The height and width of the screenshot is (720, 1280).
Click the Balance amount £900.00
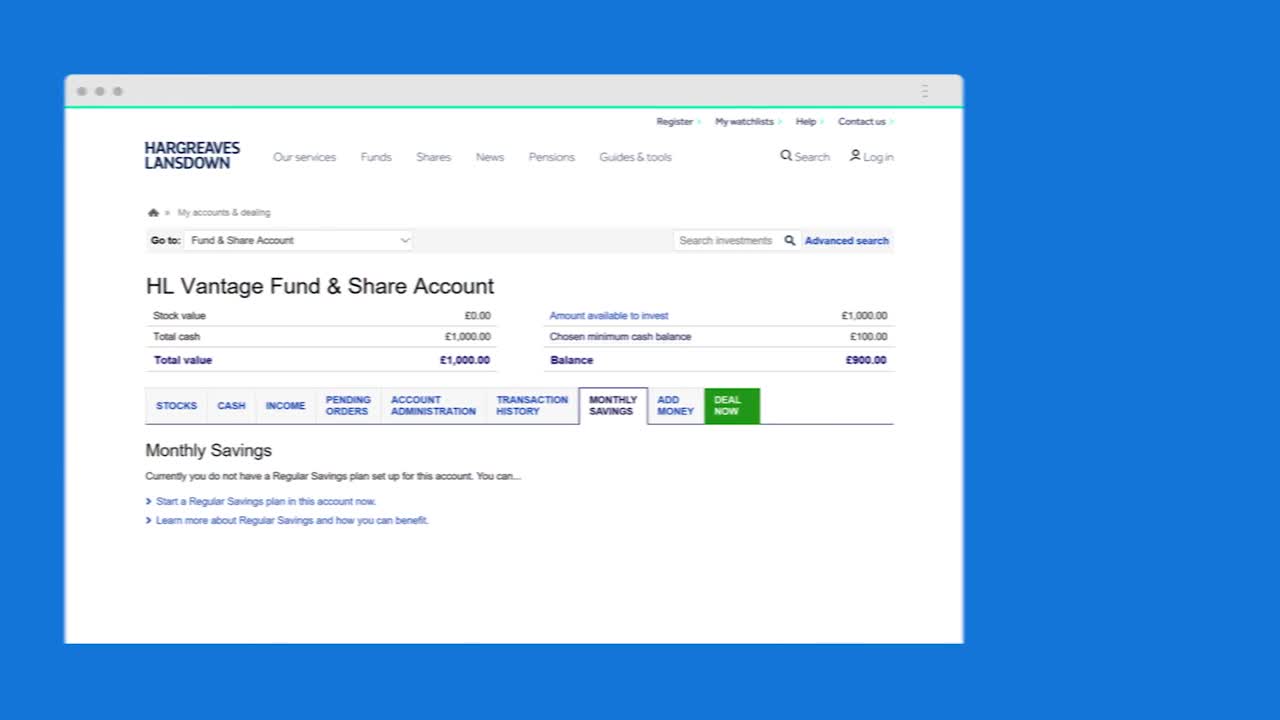pyautogui.click(x=866, y=360)
